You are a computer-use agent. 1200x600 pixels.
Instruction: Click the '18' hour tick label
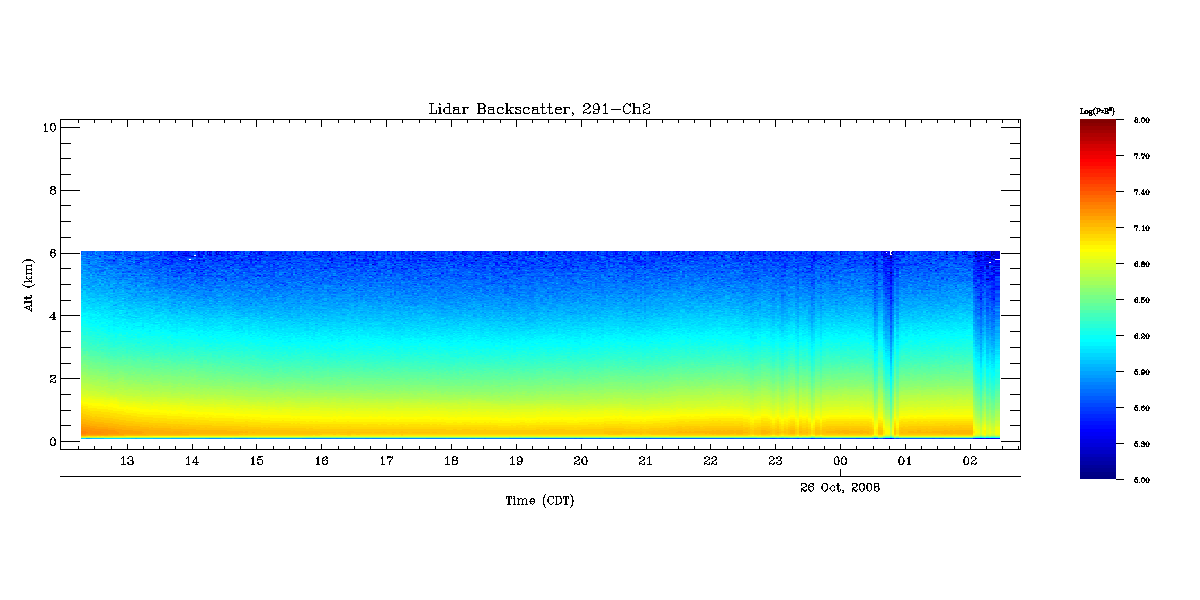point(451,461)
